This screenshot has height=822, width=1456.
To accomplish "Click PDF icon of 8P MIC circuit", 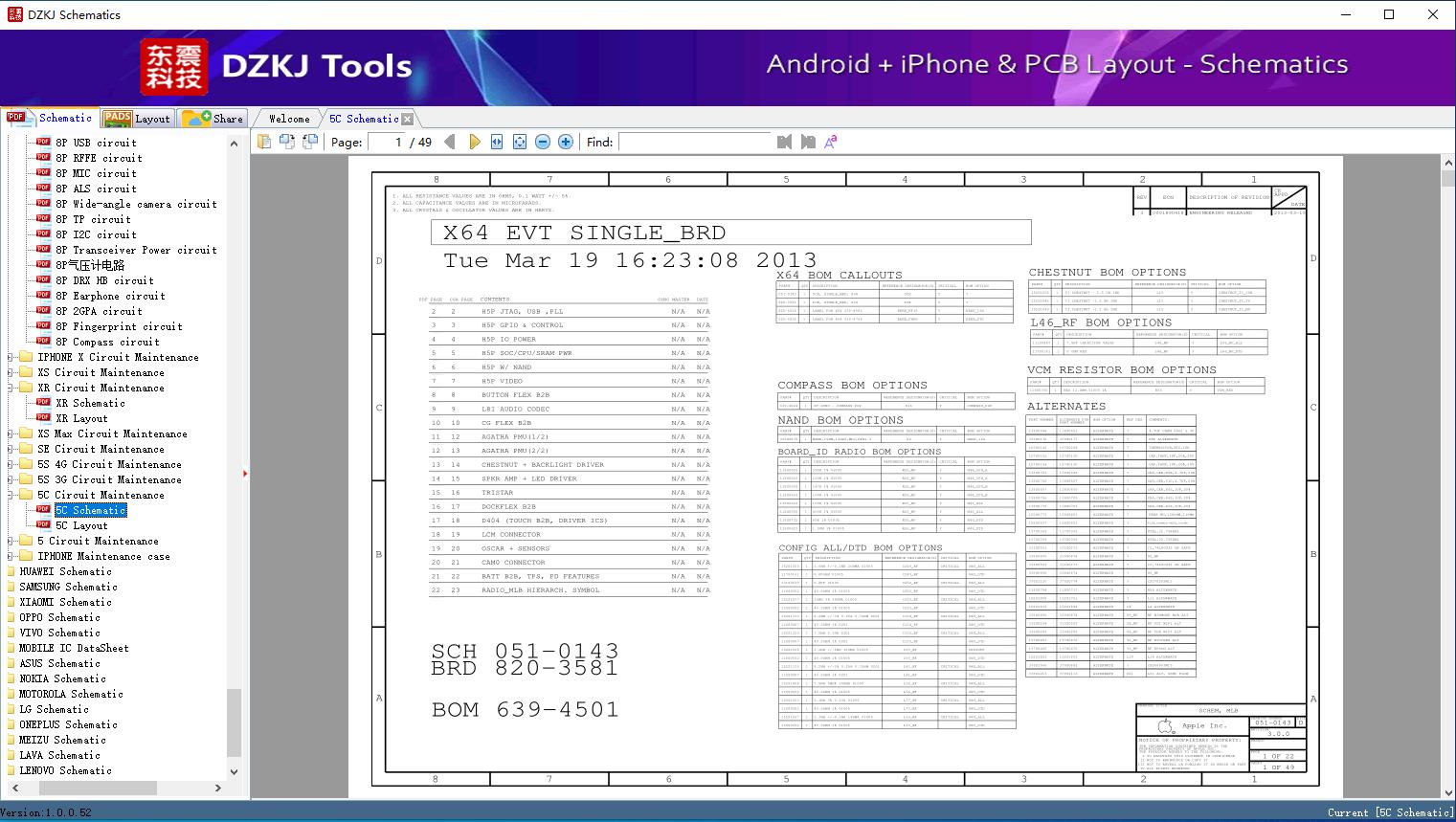I will pos(43,173).
